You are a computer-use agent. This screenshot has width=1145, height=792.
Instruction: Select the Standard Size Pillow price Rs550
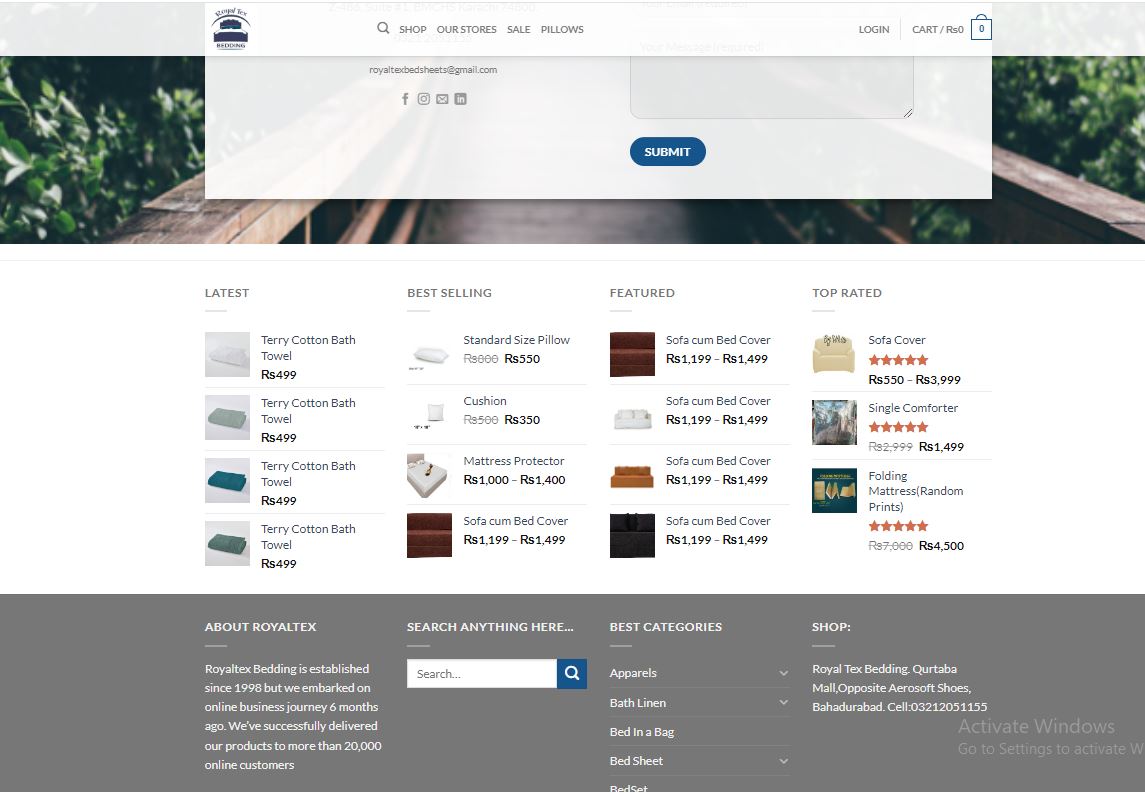coord(522,358)
